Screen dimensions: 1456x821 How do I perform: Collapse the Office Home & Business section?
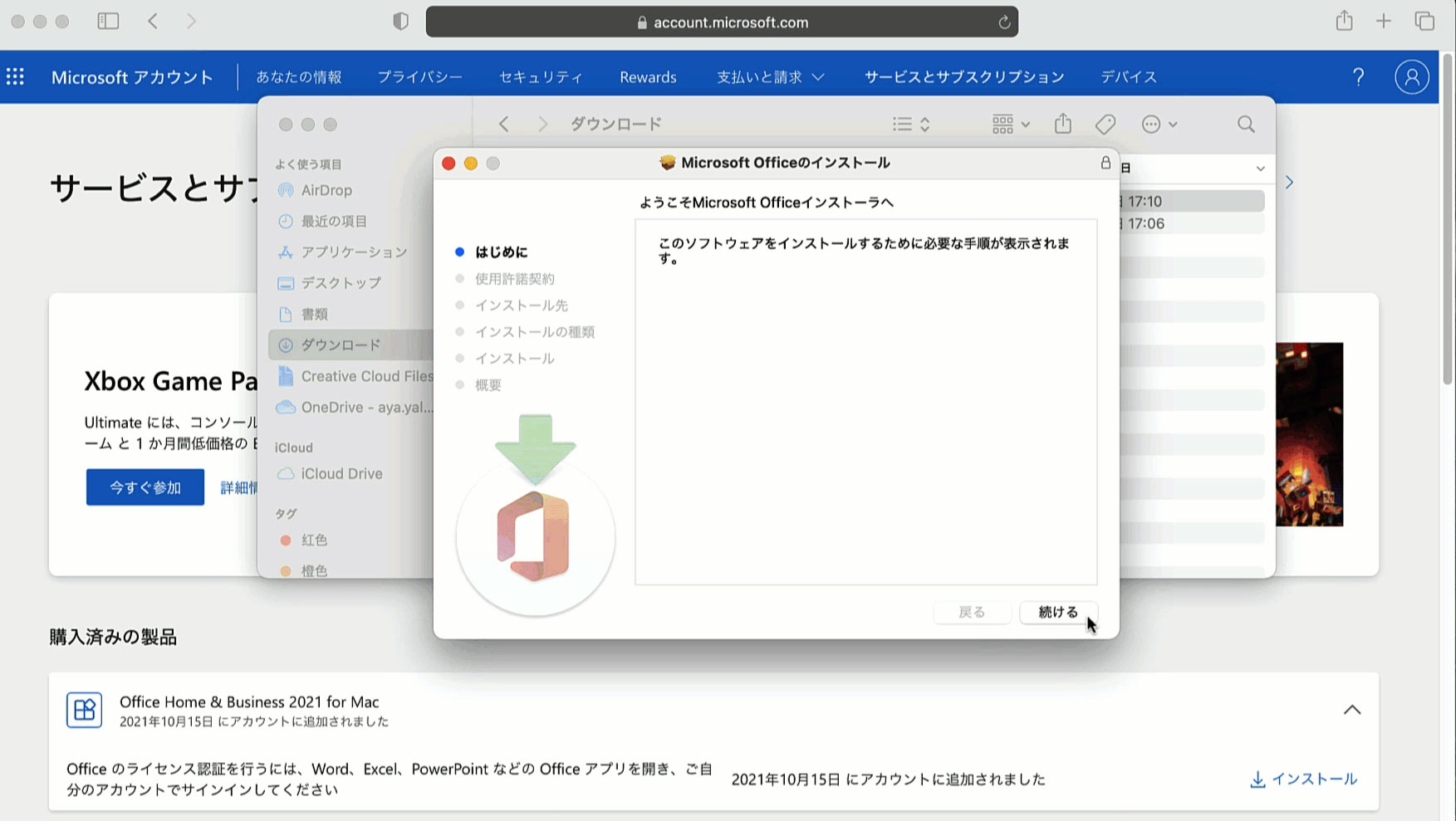tap(1352, 710)
